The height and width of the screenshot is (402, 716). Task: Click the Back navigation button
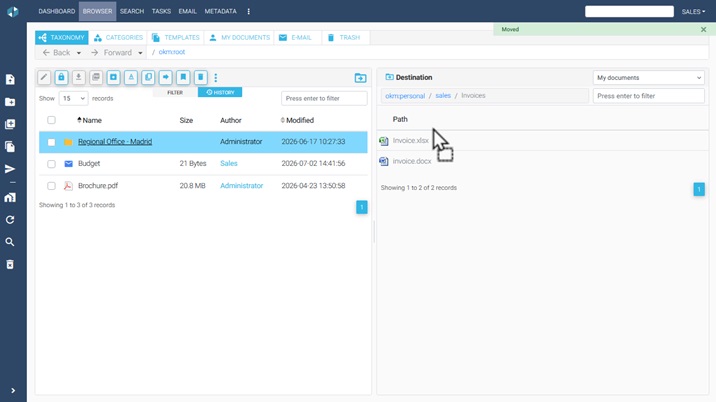tap(57, 53)
